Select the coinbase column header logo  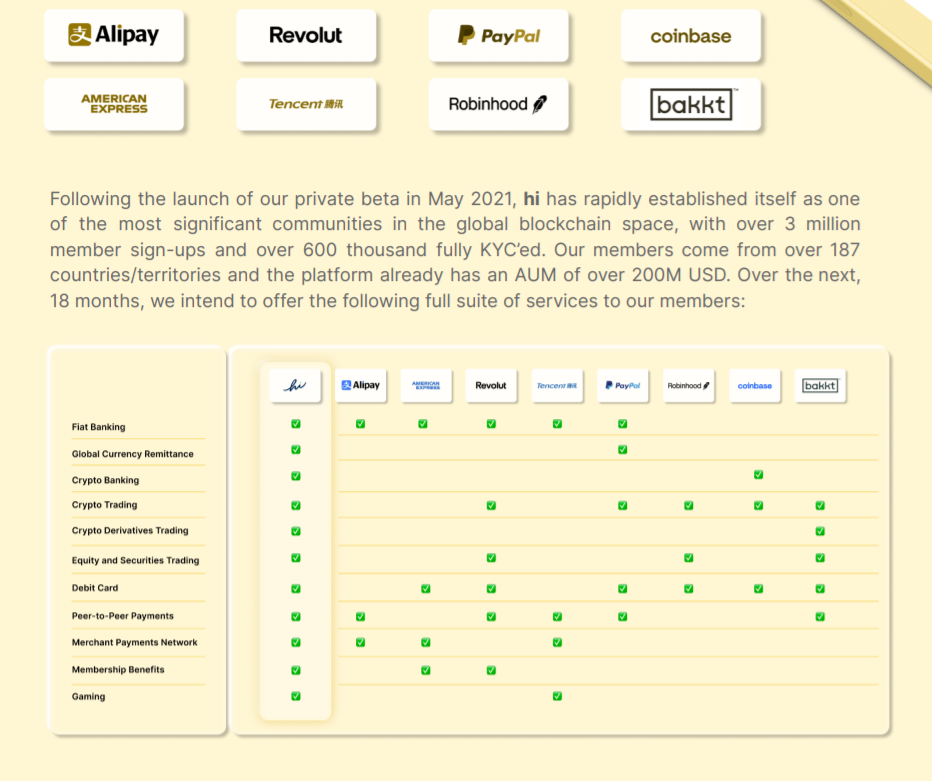tap(755, 386)
